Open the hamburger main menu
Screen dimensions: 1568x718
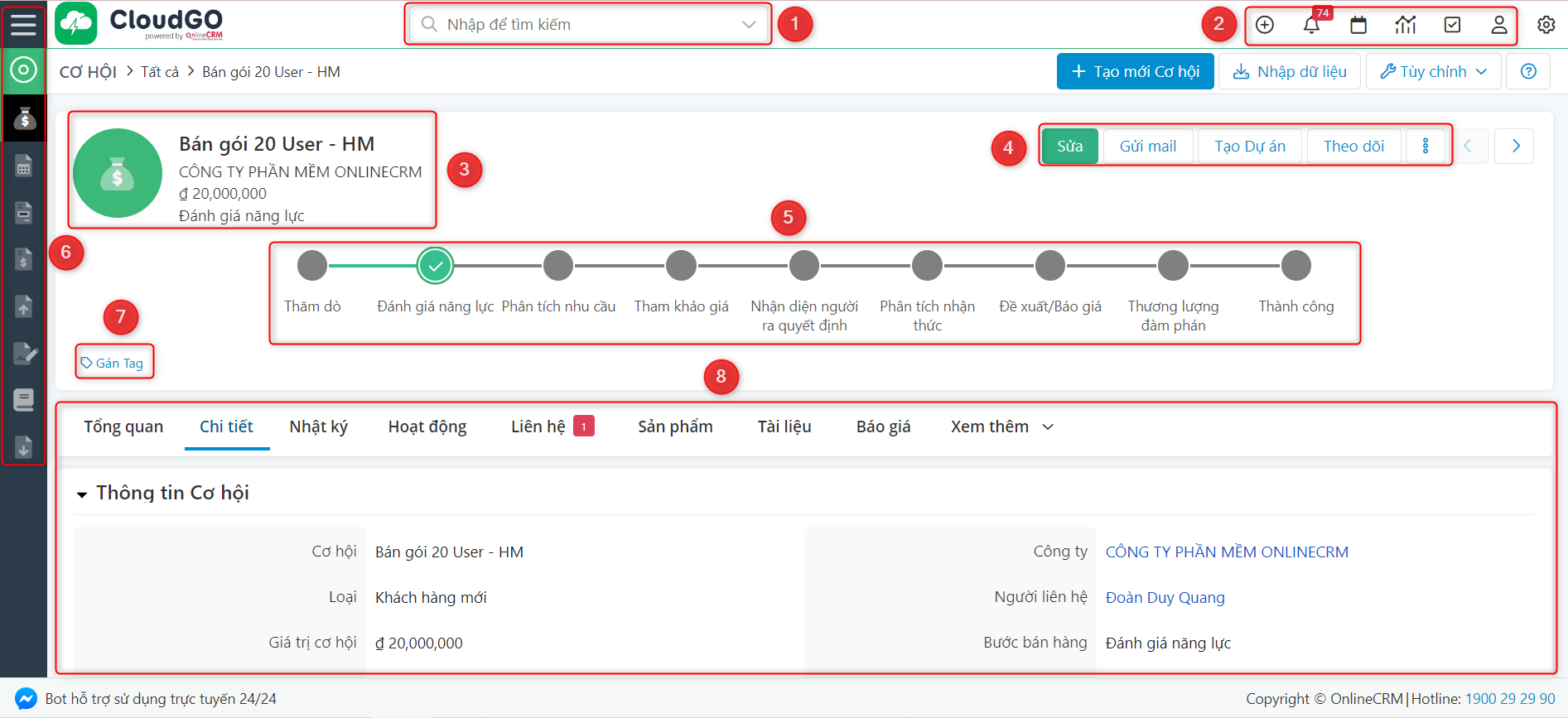23,23
